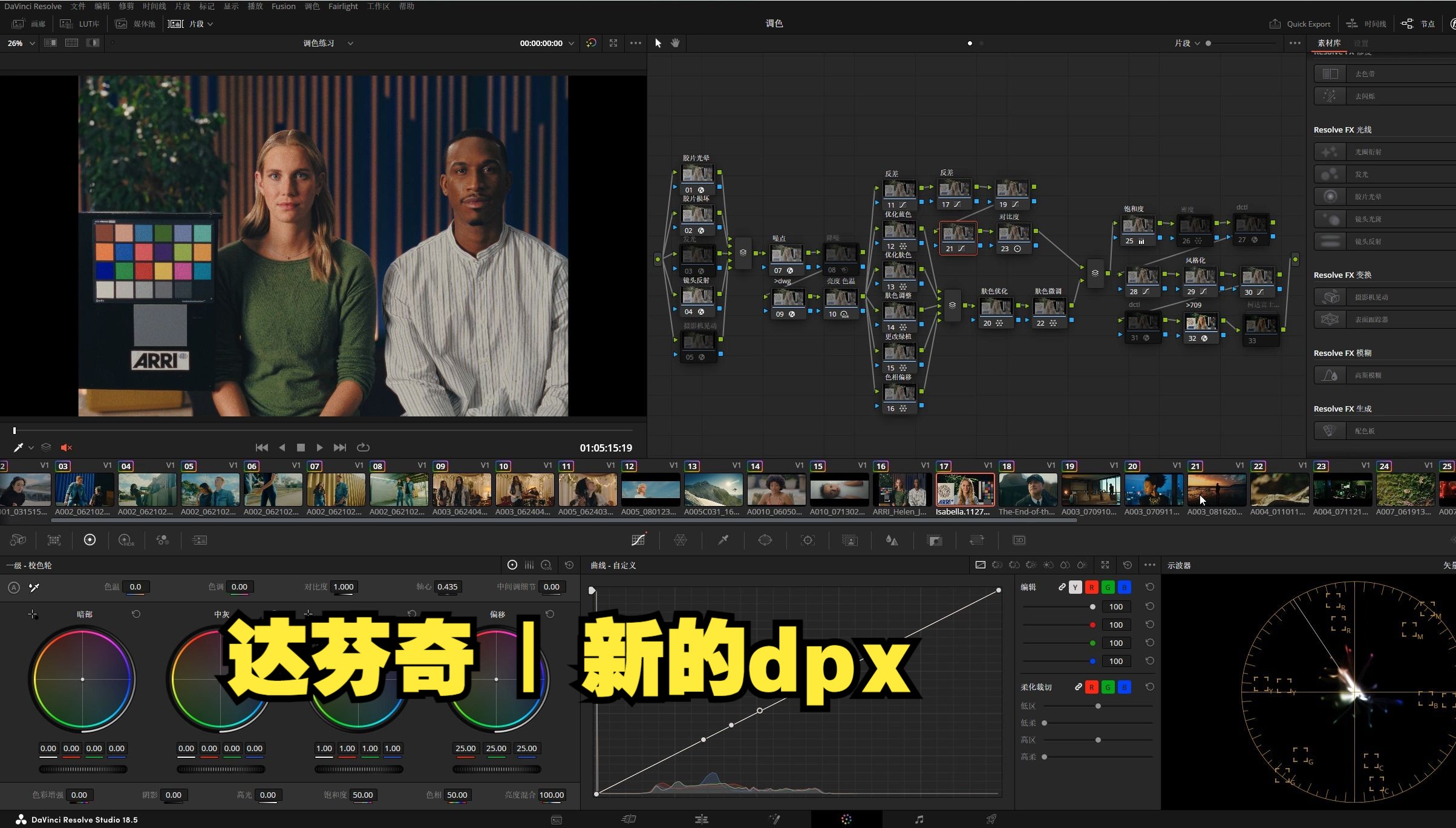The width and height of the screenshot is (1456, 828).
Task: Toggle the bypass color grades icon
Action: click(591, 43)
